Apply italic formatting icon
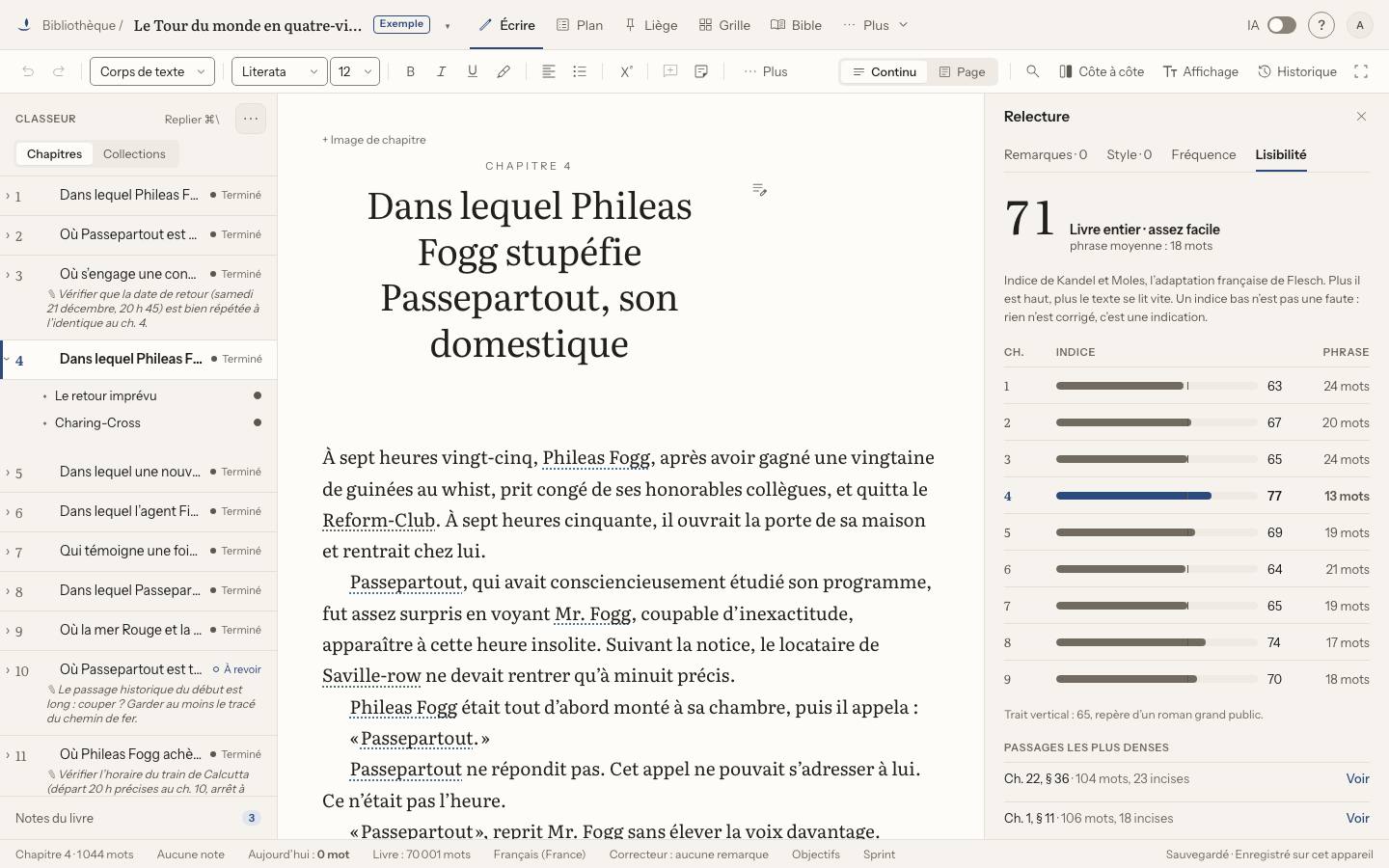1389x868 pixels. click(442, 71)
